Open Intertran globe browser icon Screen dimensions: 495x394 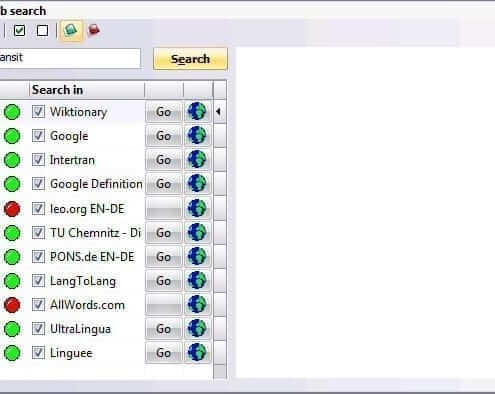point(197,159)
